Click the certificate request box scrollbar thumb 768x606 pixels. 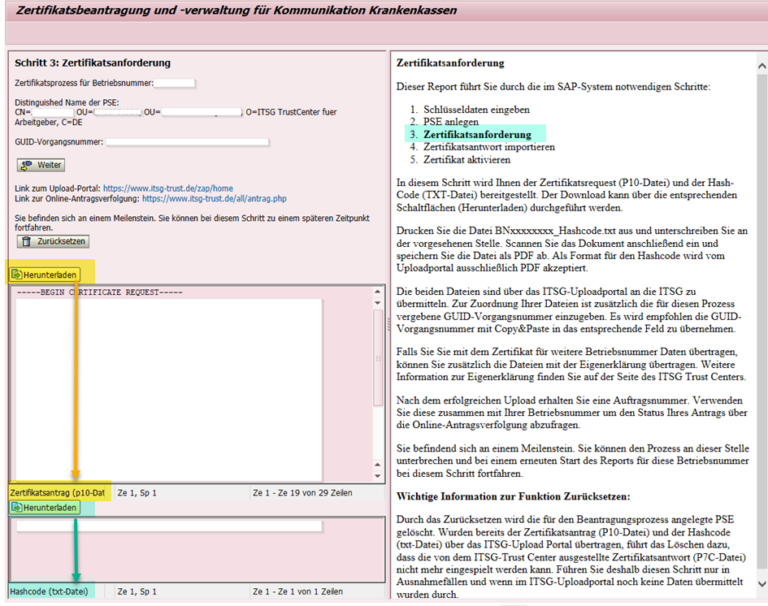tap(378, 358)
